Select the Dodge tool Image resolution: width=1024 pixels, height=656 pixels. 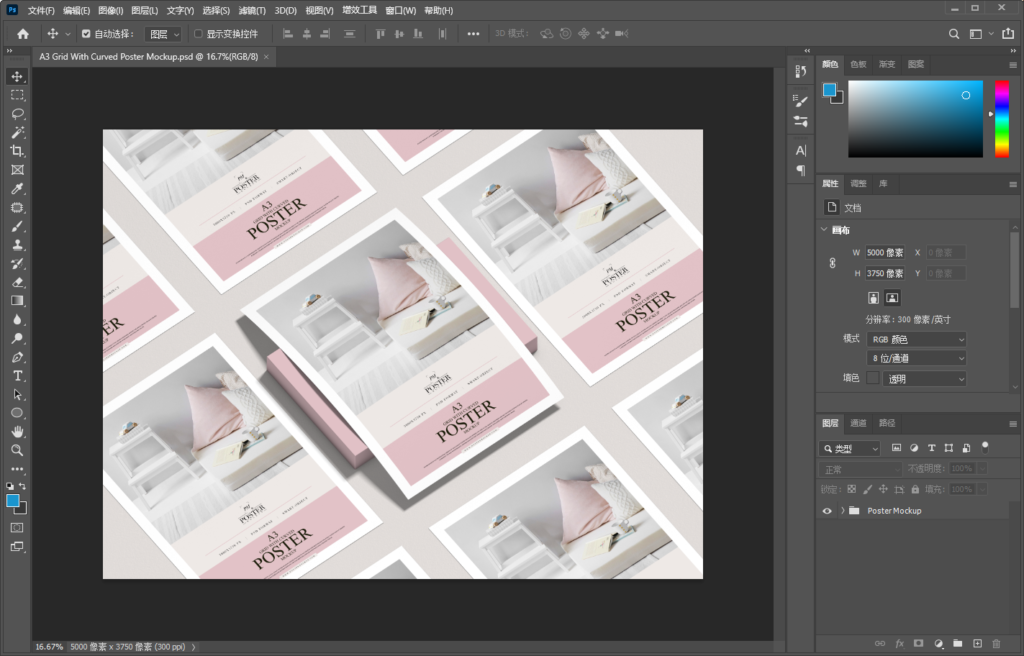click(17, 338)
